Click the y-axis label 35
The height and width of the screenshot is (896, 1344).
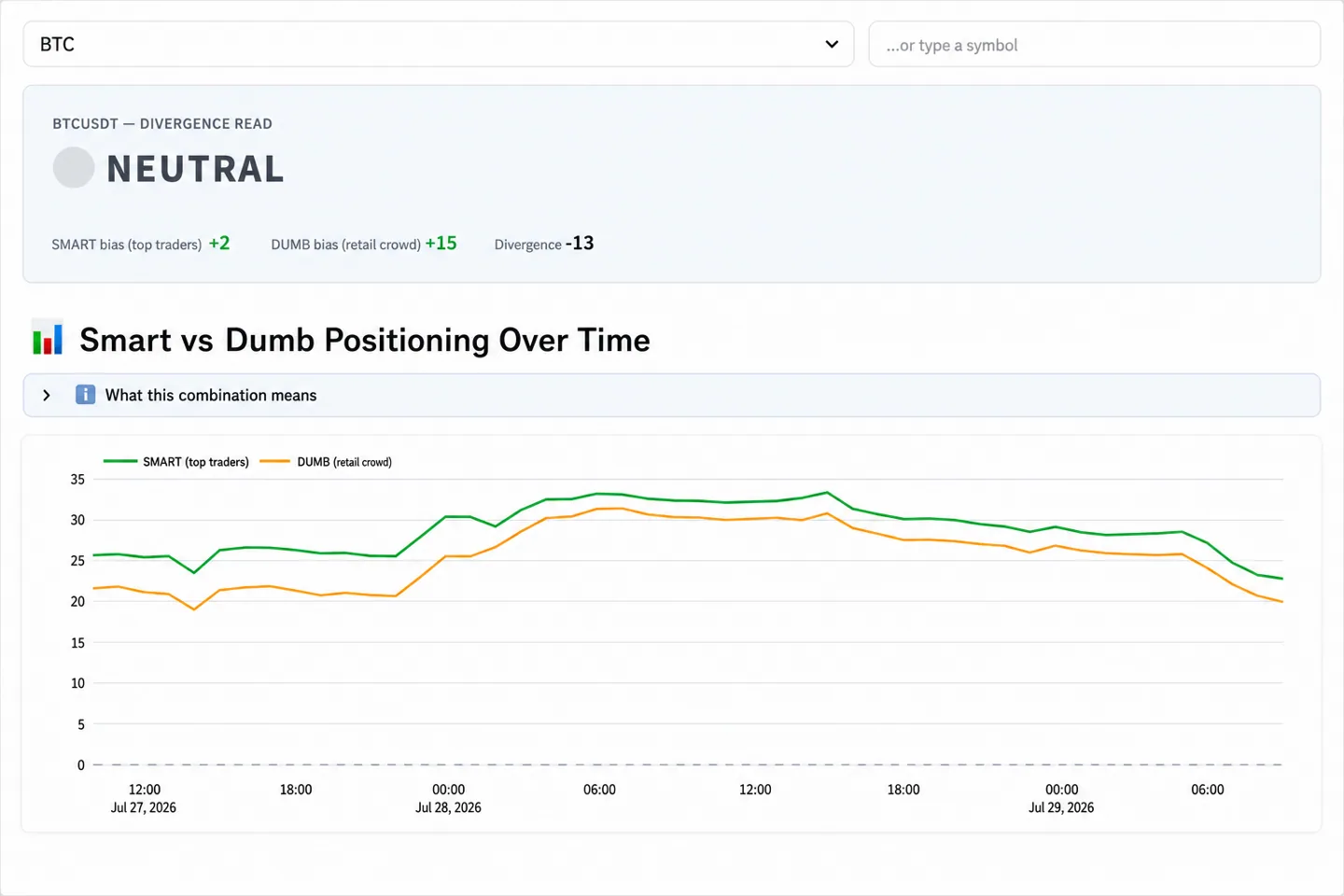pyautogui.click(x=77, y=479)
